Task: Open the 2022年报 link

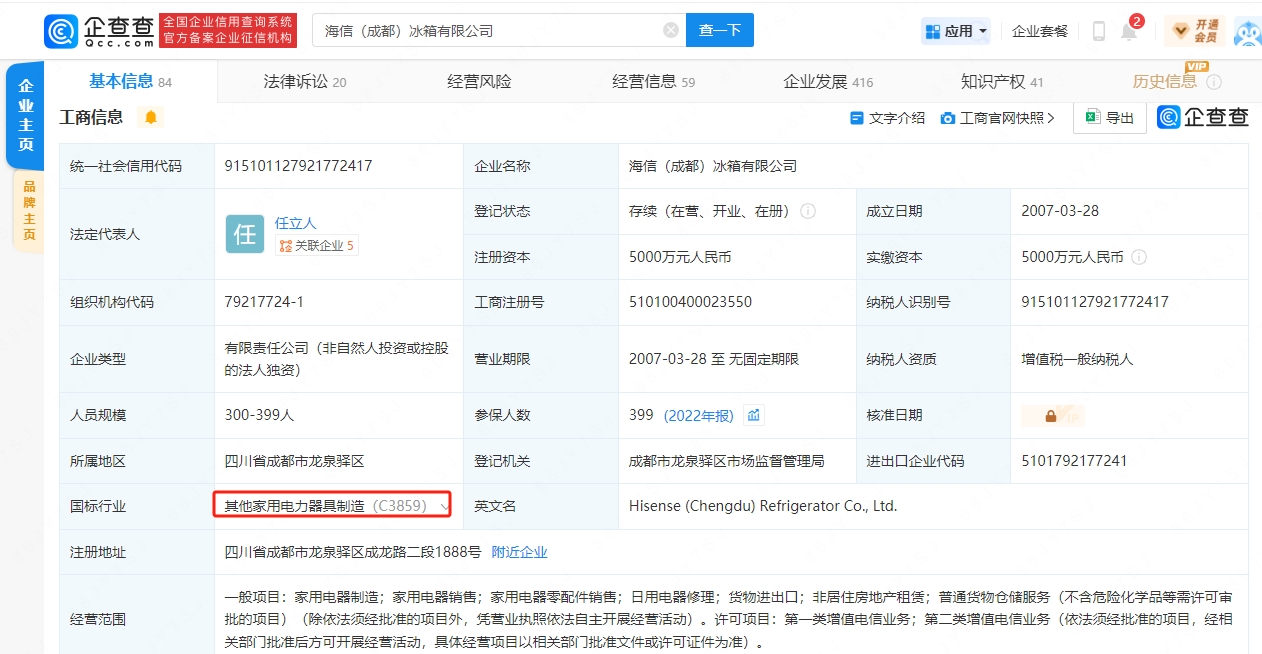Action: coord(697,415)
